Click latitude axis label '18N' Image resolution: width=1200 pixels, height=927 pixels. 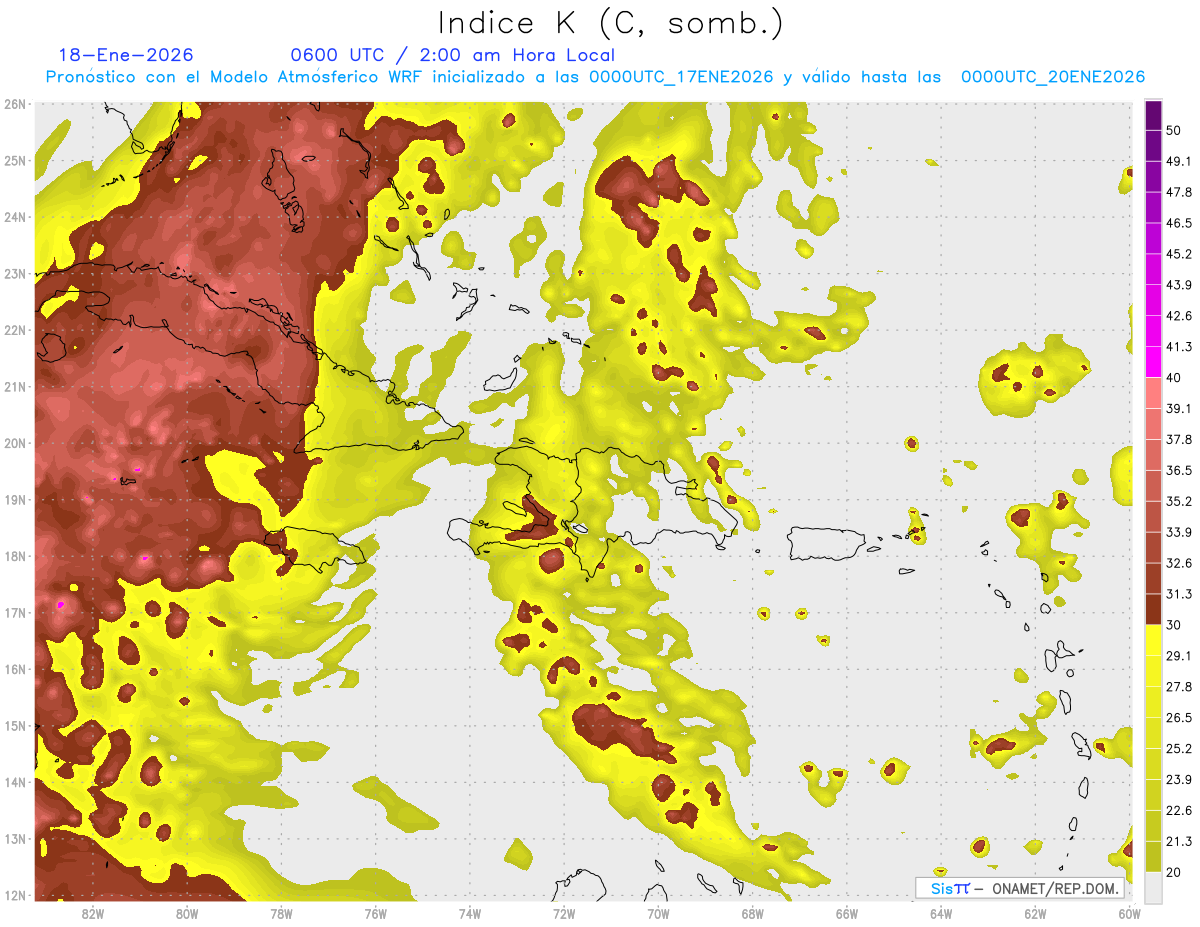pyautogui.click(x=14, y=556)
